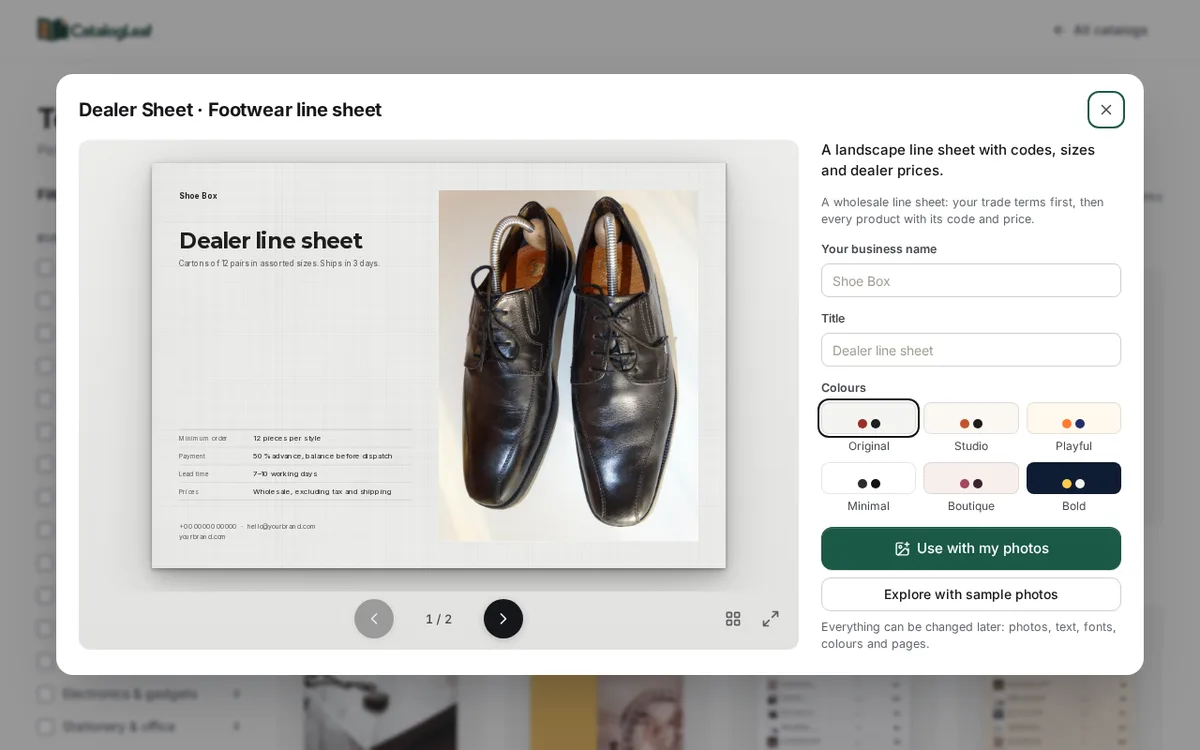Click the Title input field
Image resolution: width=1200 pixels, height=750 pixels.
[x=971, y=350]
